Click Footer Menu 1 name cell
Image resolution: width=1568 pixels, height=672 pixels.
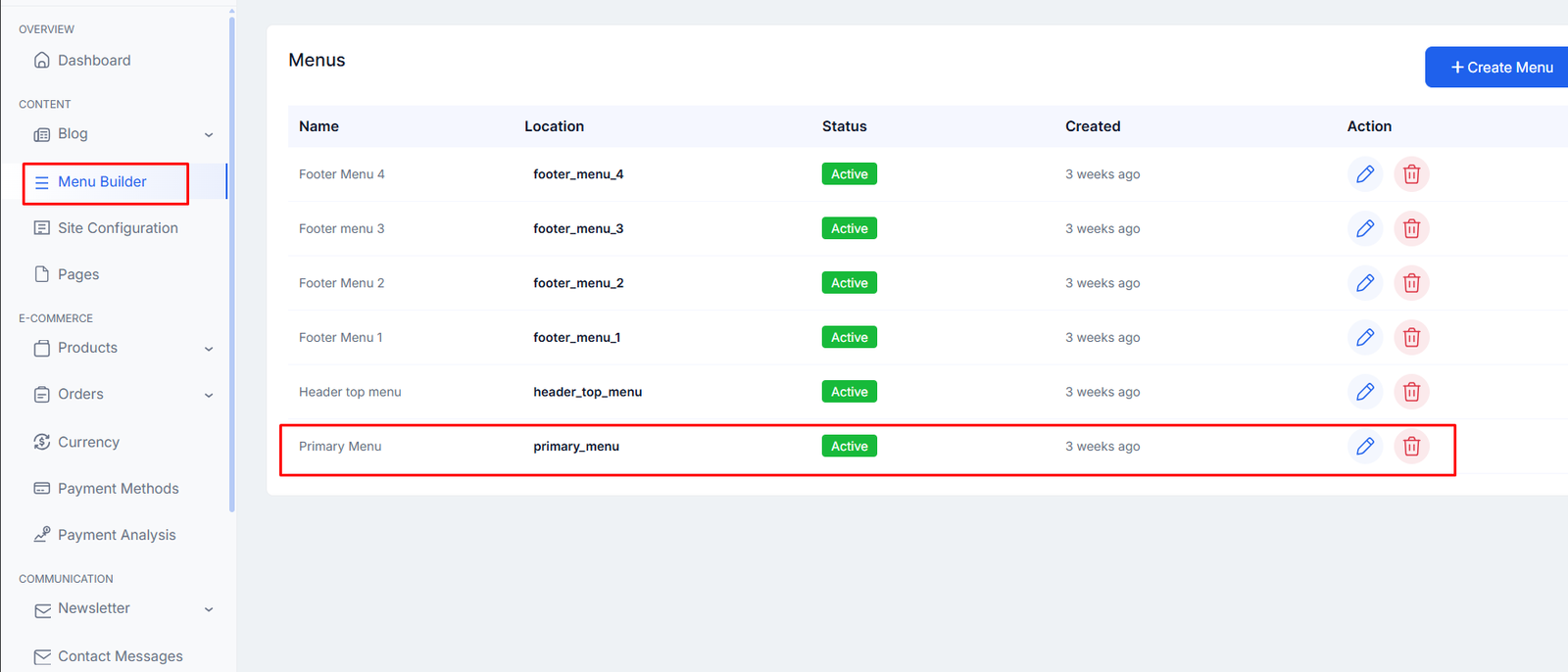pyautogui.click(x=340, y=337)
